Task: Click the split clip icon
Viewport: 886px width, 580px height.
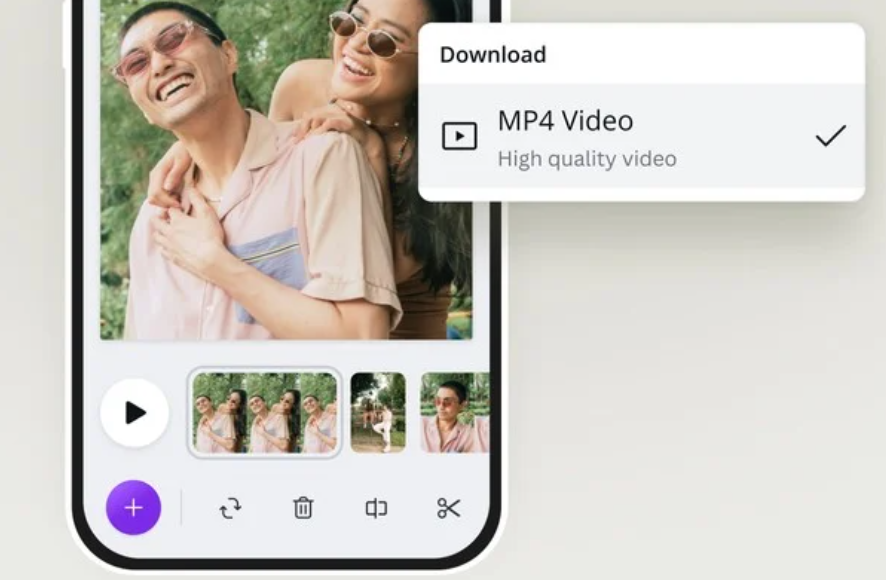Action: [x=376, y=508]
